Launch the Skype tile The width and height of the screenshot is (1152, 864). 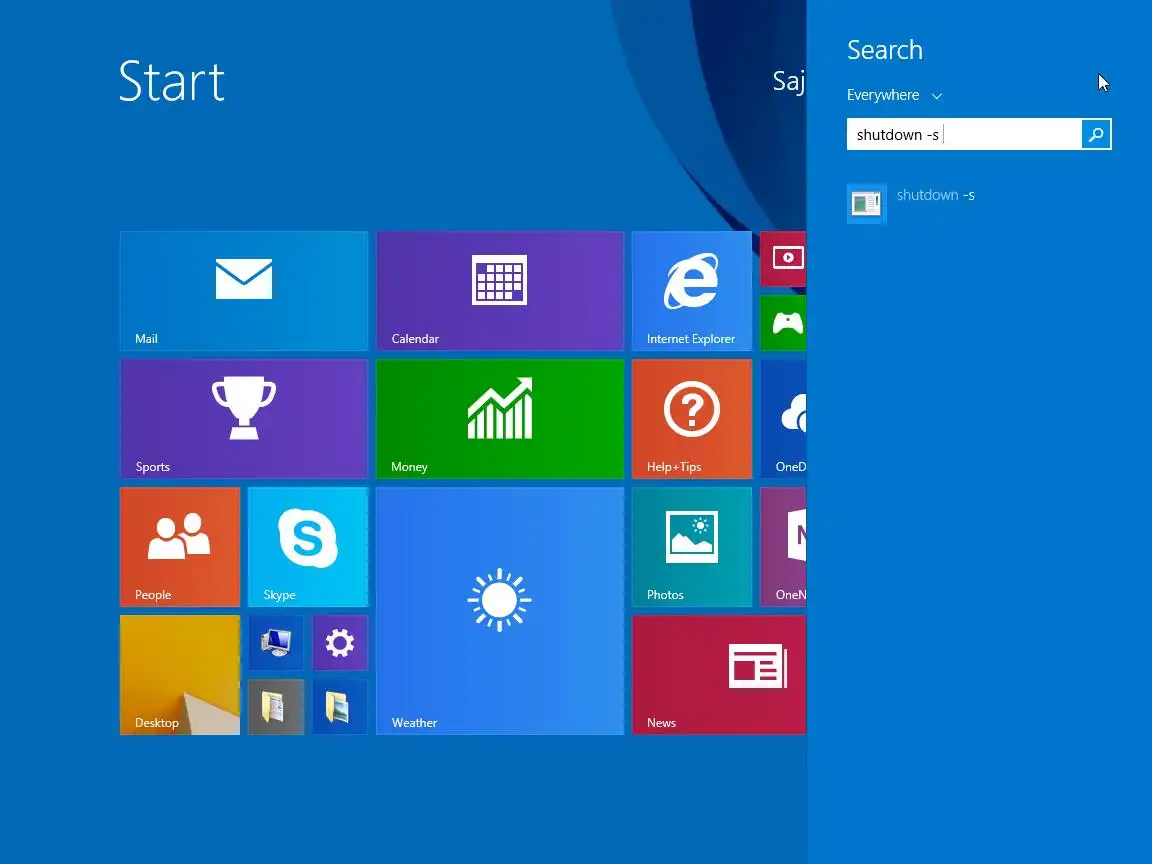click(x=308, y=547)
